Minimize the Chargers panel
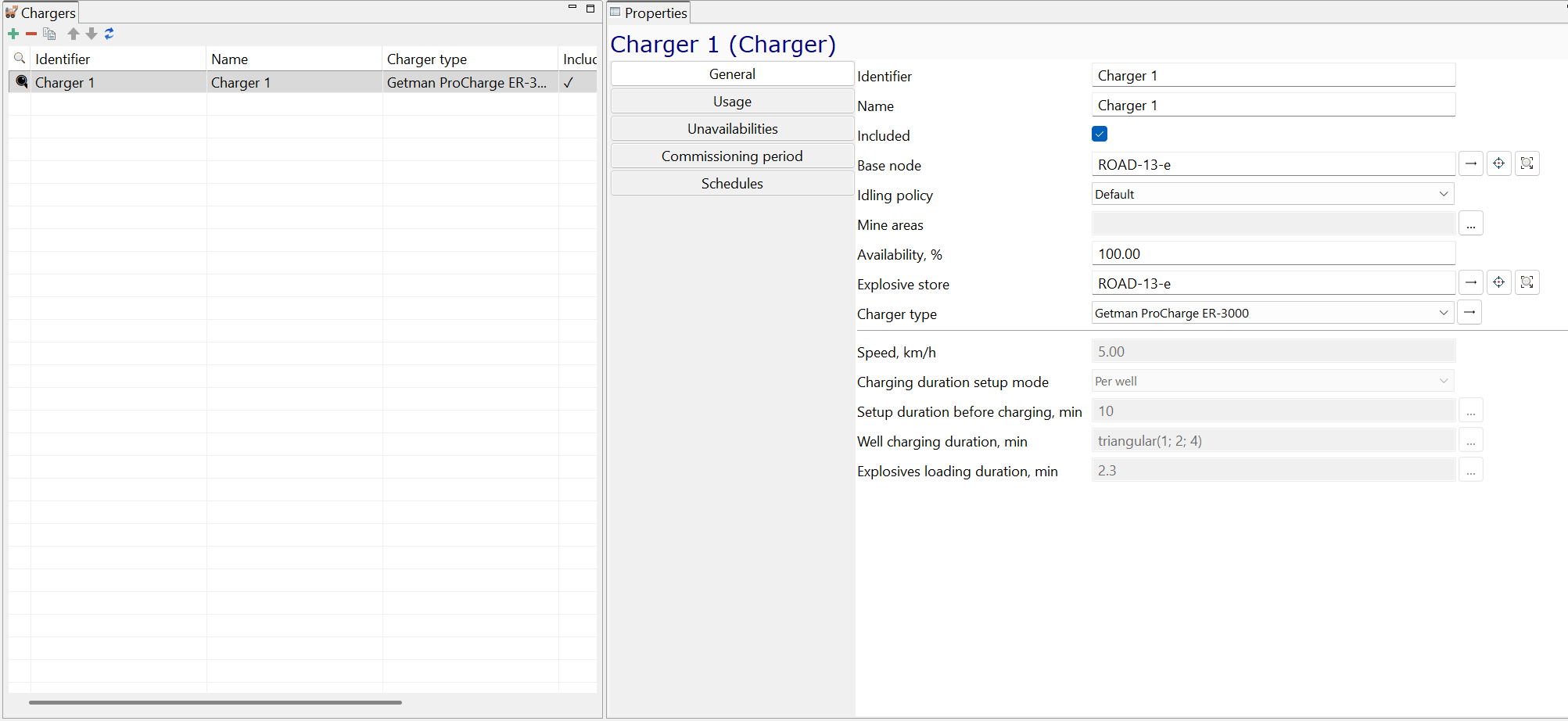The width and height of the screenshot is (1568, 721). (x=572, y=8)
